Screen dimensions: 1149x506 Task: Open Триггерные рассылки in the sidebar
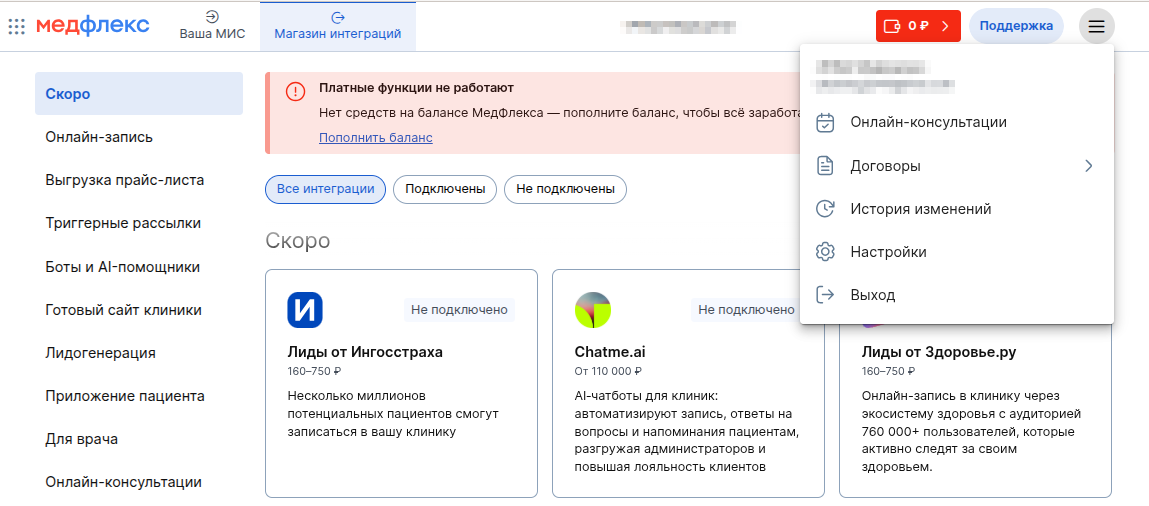click(x=123, y=223)
